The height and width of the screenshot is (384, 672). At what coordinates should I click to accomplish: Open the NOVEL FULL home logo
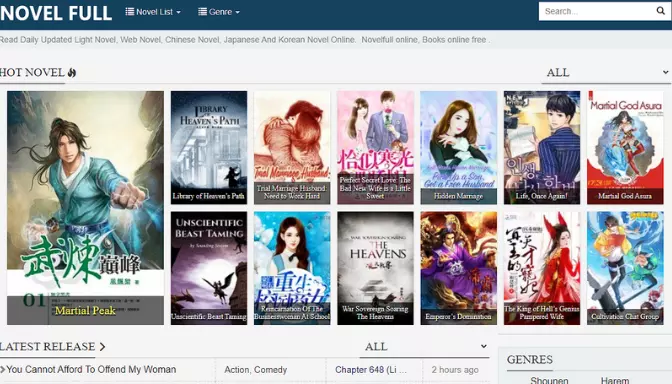point(56,13)
